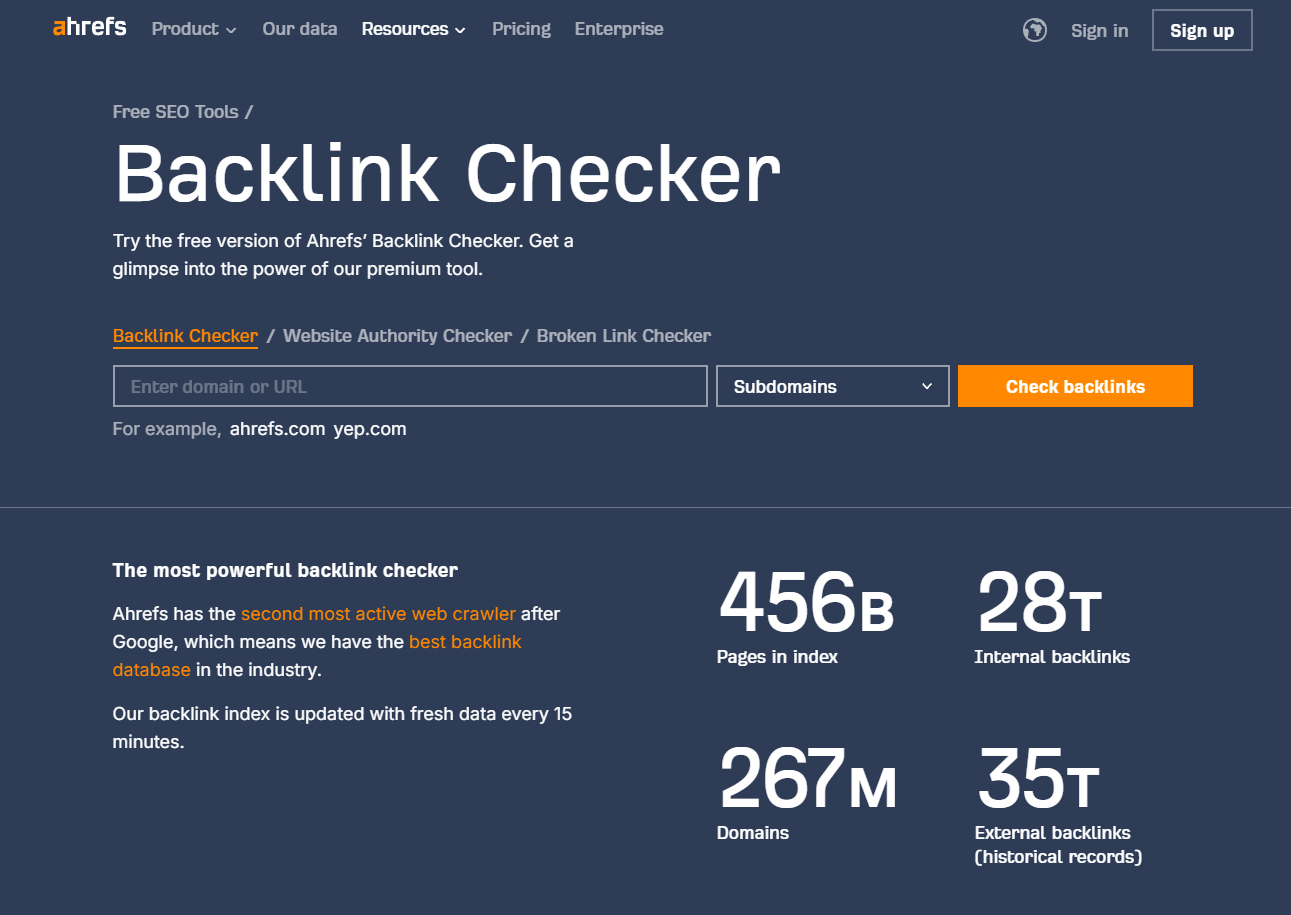Open the Our data page
1291x915 pixels.
pos(300,29)
